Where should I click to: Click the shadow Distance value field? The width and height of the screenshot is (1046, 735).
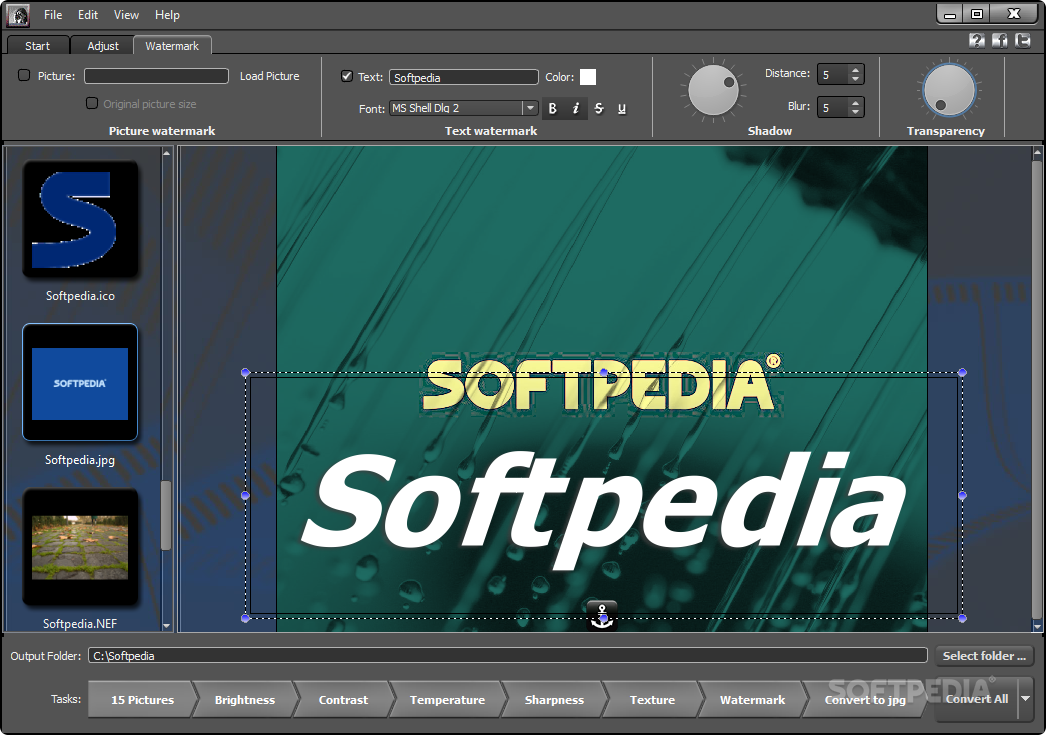pyautogui.click(x=833, y=74)
